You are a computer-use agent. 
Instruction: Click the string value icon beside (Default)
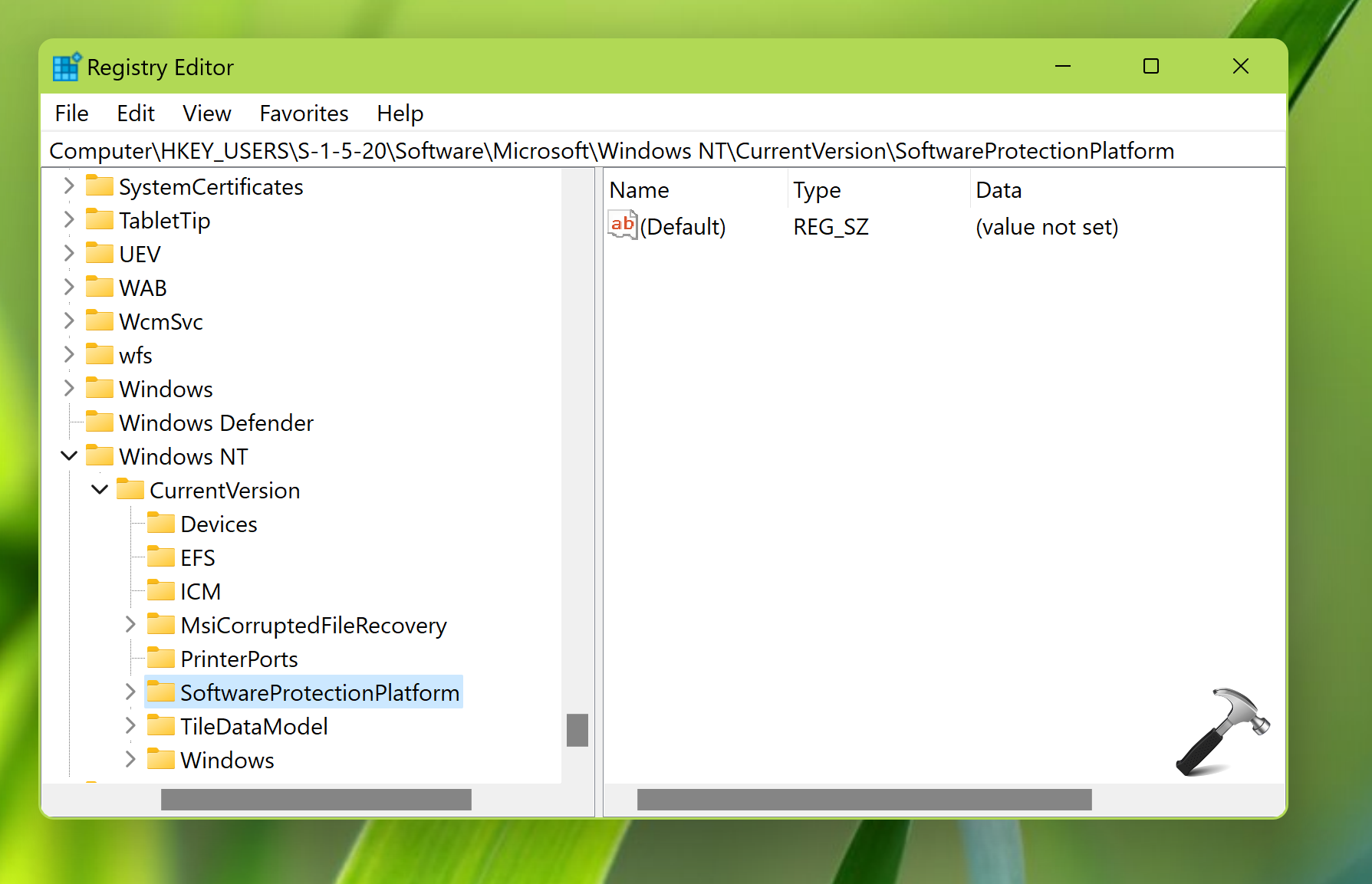pyautogui.click(x=623, y=225)
